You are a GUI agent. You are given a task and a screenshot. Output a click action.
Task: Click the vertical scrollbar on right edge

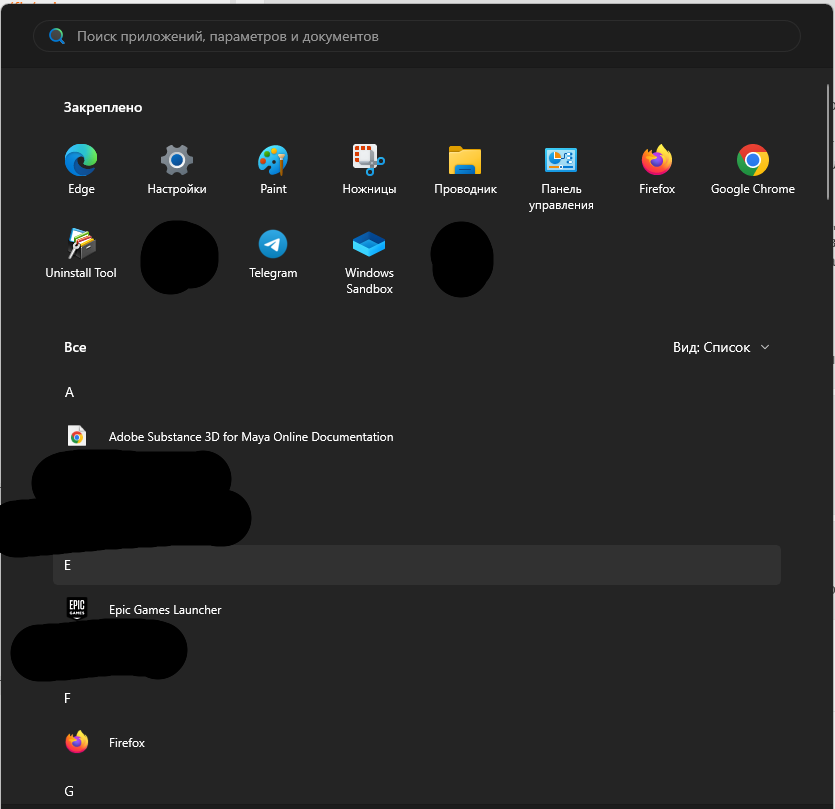tap(828, 142)
